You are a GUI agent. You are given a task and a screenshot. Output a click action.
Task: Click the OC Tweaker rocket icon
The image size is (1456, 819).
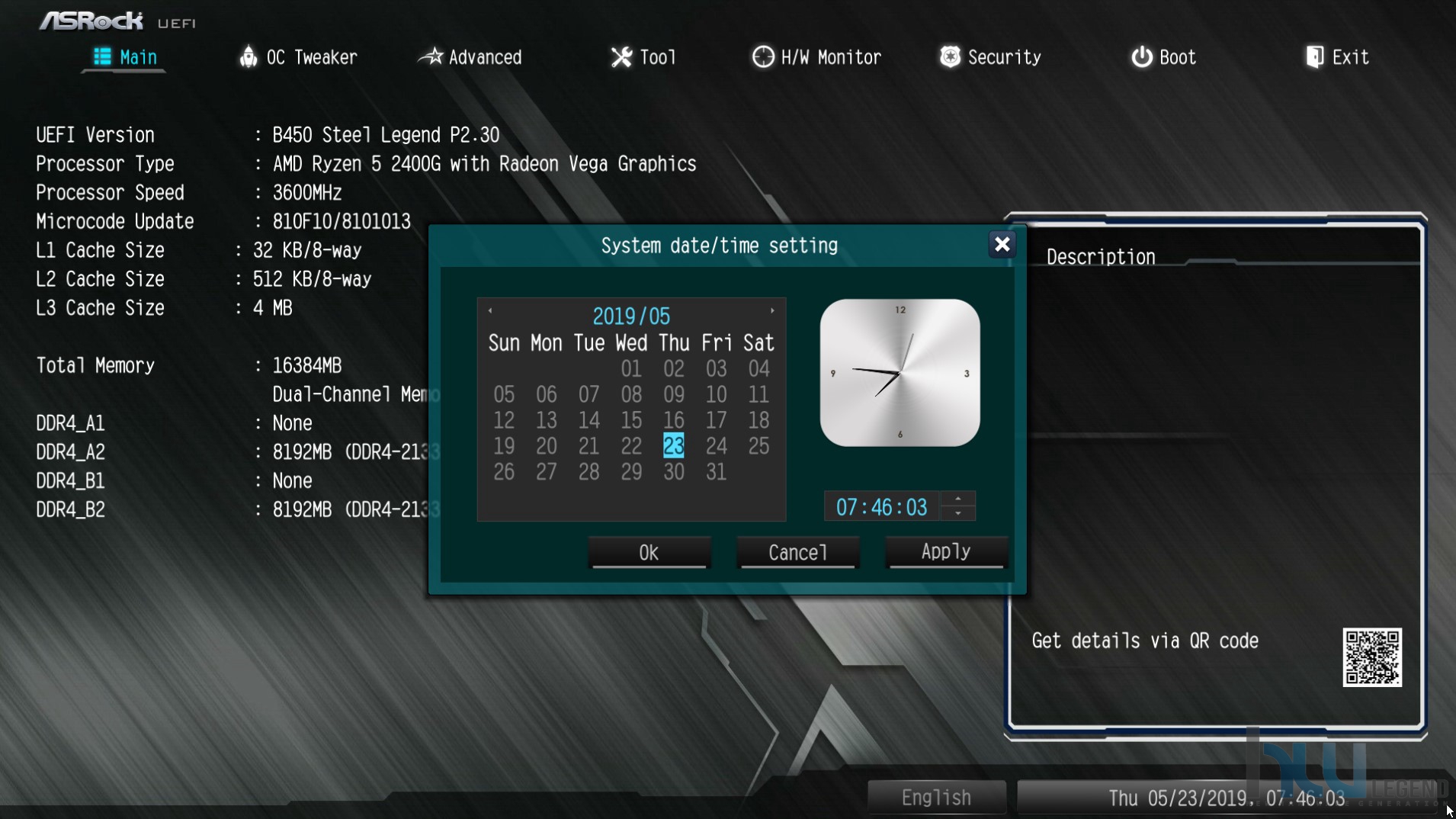pyautogui.click(x=249, y=56)
